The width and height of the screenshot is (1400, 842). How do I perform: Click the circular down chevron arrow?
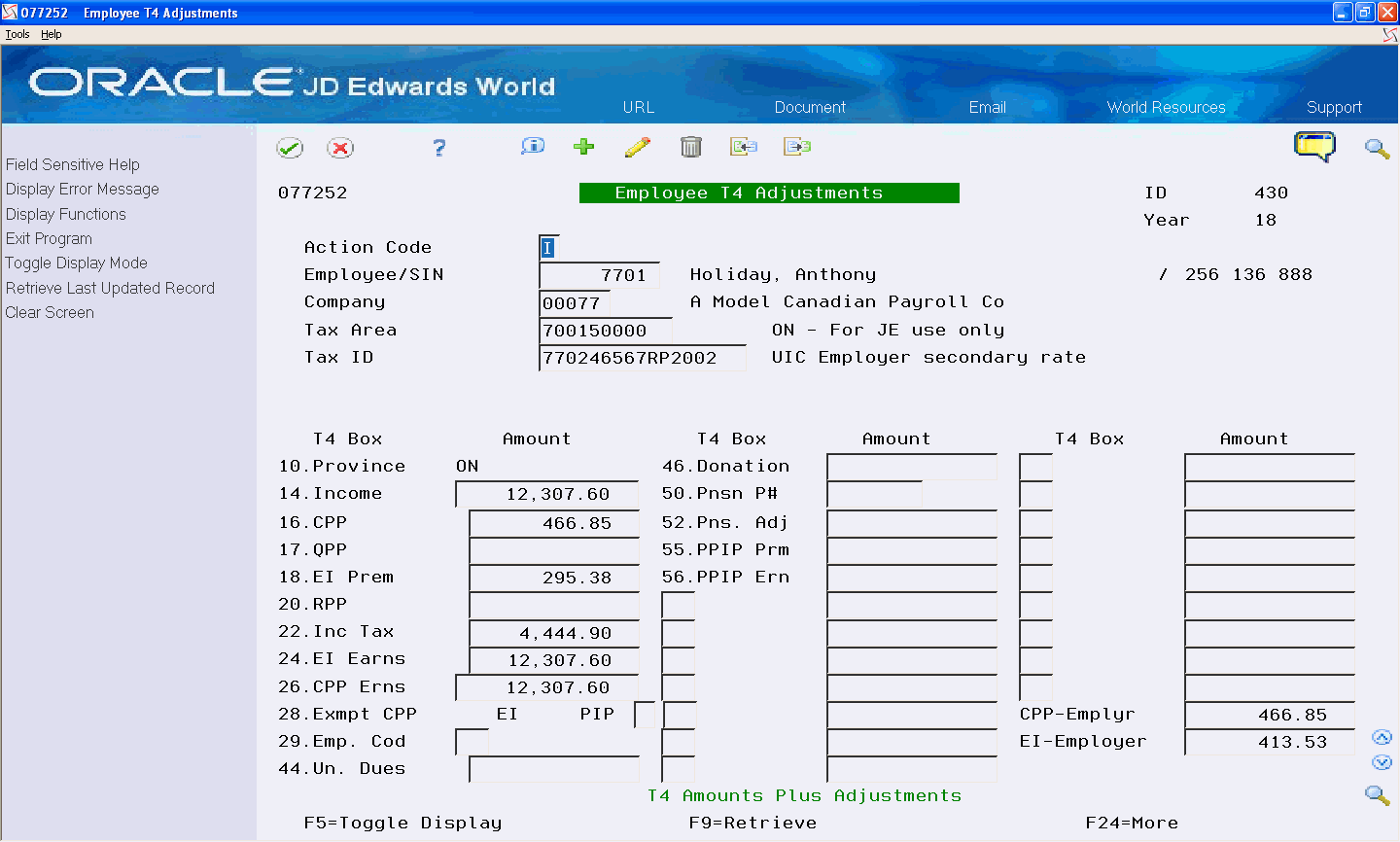pyautogui.click(x=1382, y=762)
